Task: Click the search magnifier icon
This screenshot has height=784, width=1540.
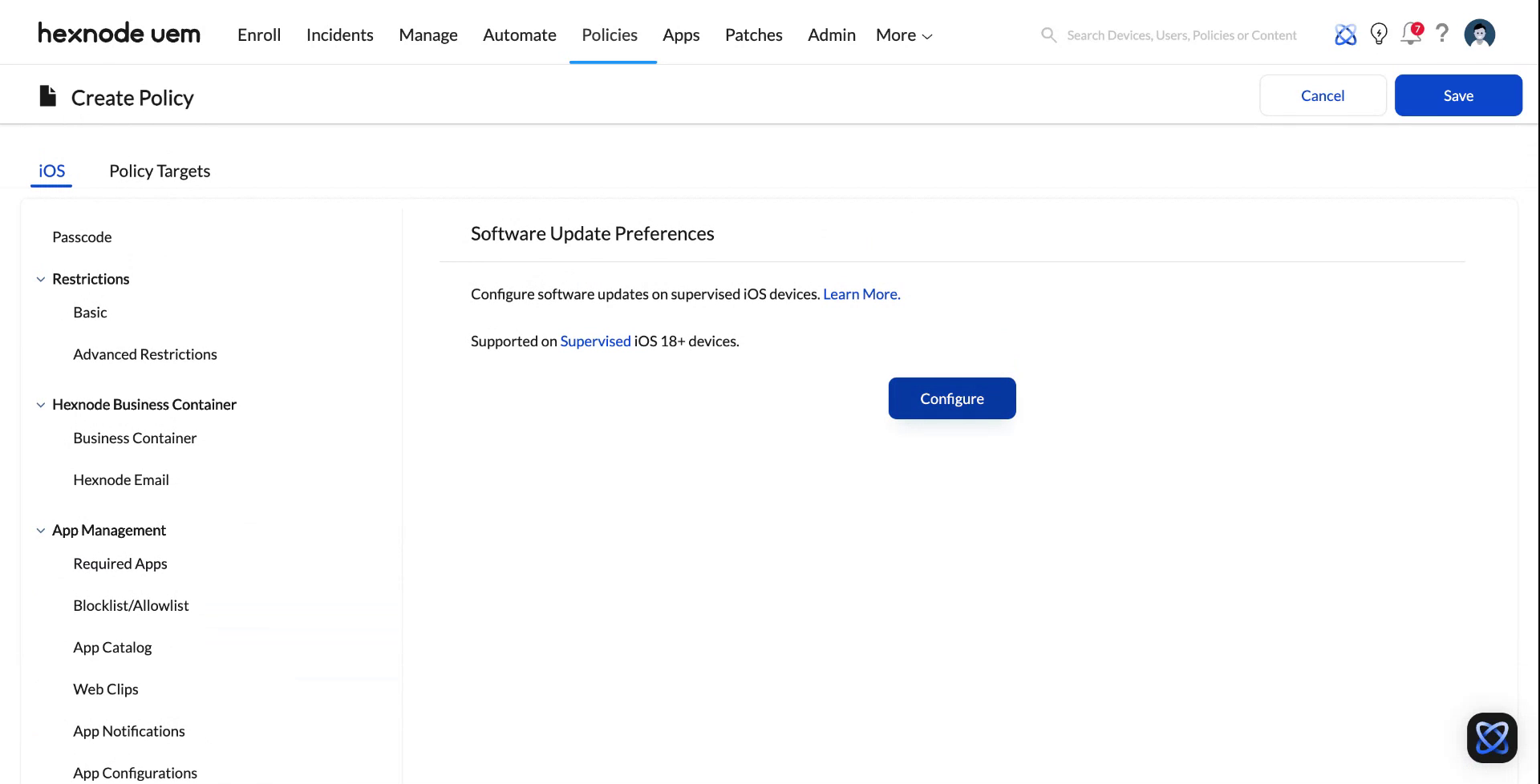Action: click(x=1048, y=34)
